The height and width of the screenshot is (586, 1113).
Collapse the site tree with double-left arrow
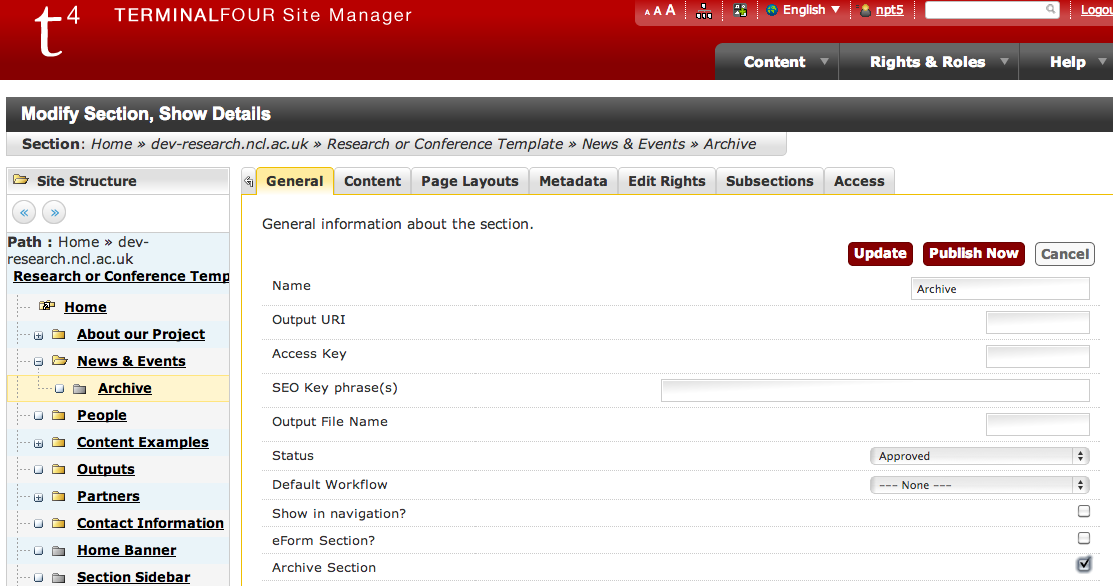click(25, 212)
